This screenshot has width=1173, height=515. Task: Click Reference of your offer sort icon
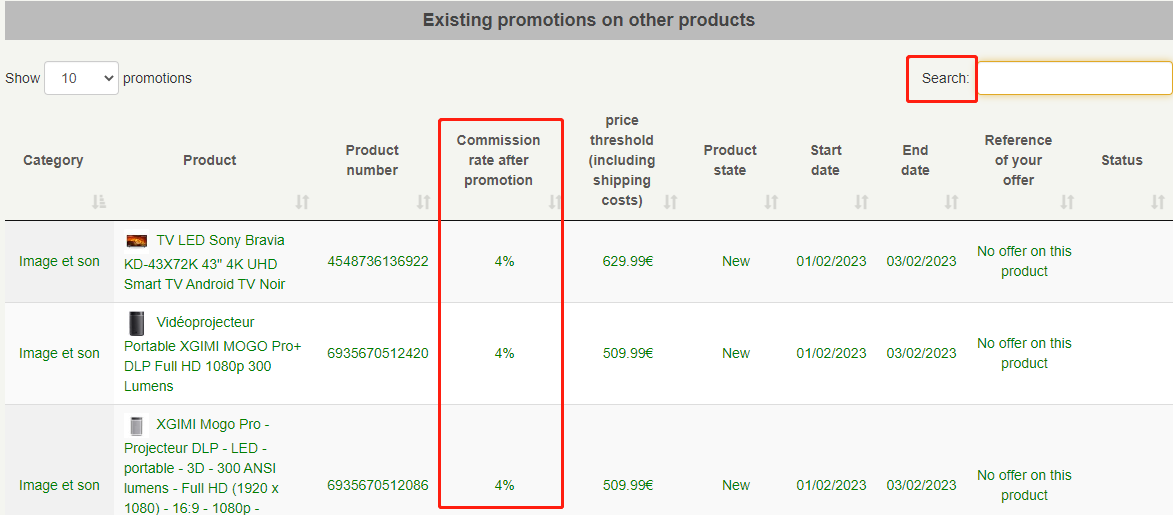(x=1067, y=202)
